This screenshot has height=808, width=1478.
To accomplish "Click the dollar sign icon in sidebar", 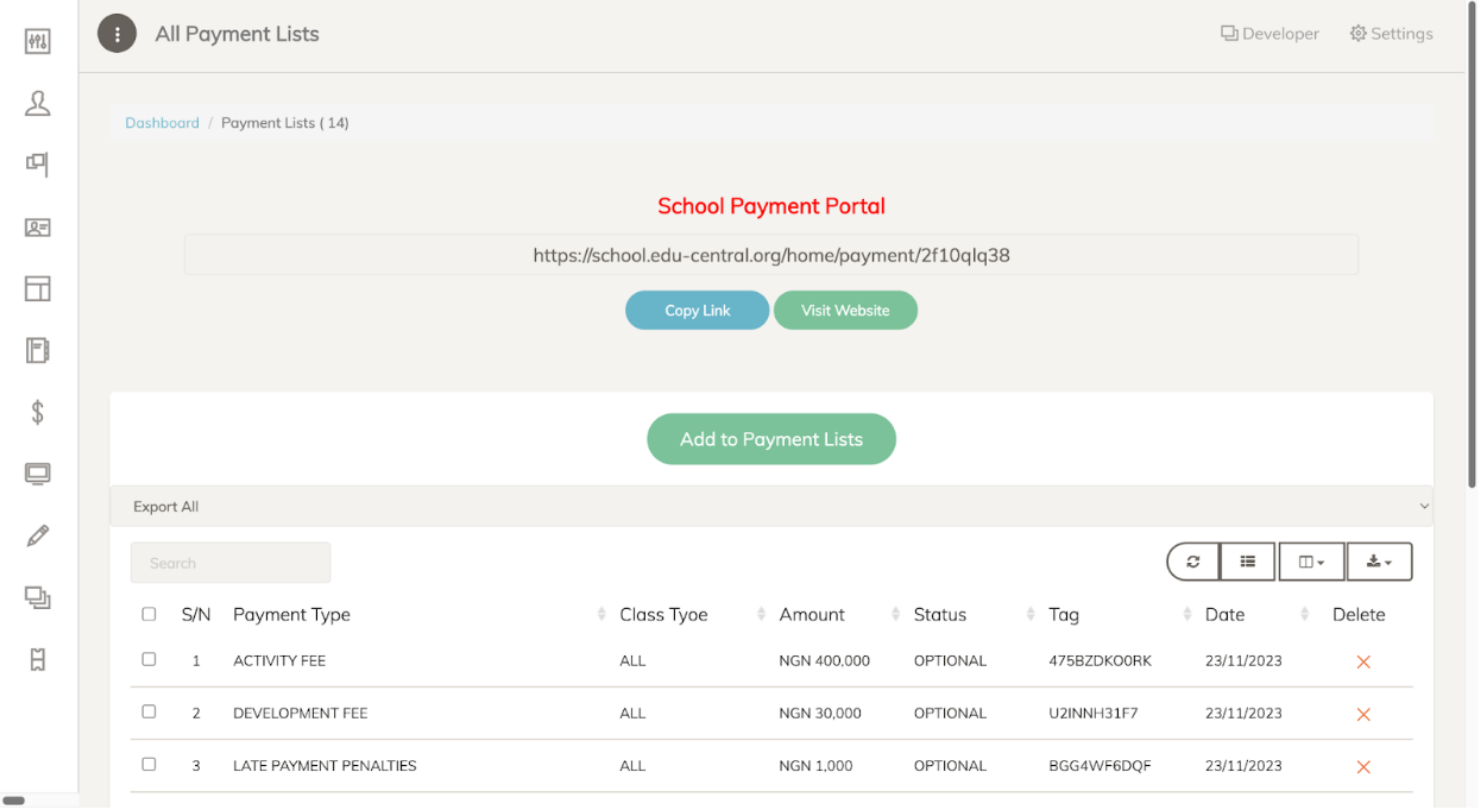I will point(38,412).
